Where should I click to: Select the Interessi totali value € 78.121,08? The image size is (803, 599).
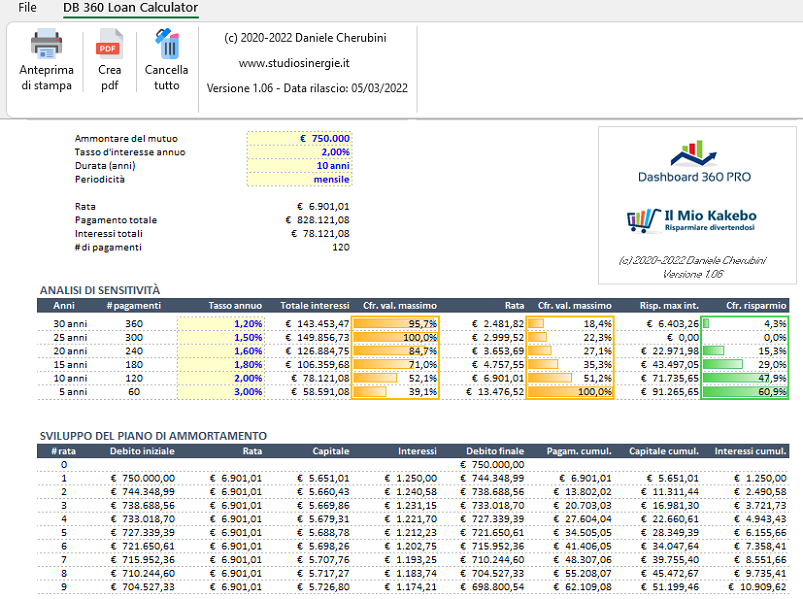(320, 233)
